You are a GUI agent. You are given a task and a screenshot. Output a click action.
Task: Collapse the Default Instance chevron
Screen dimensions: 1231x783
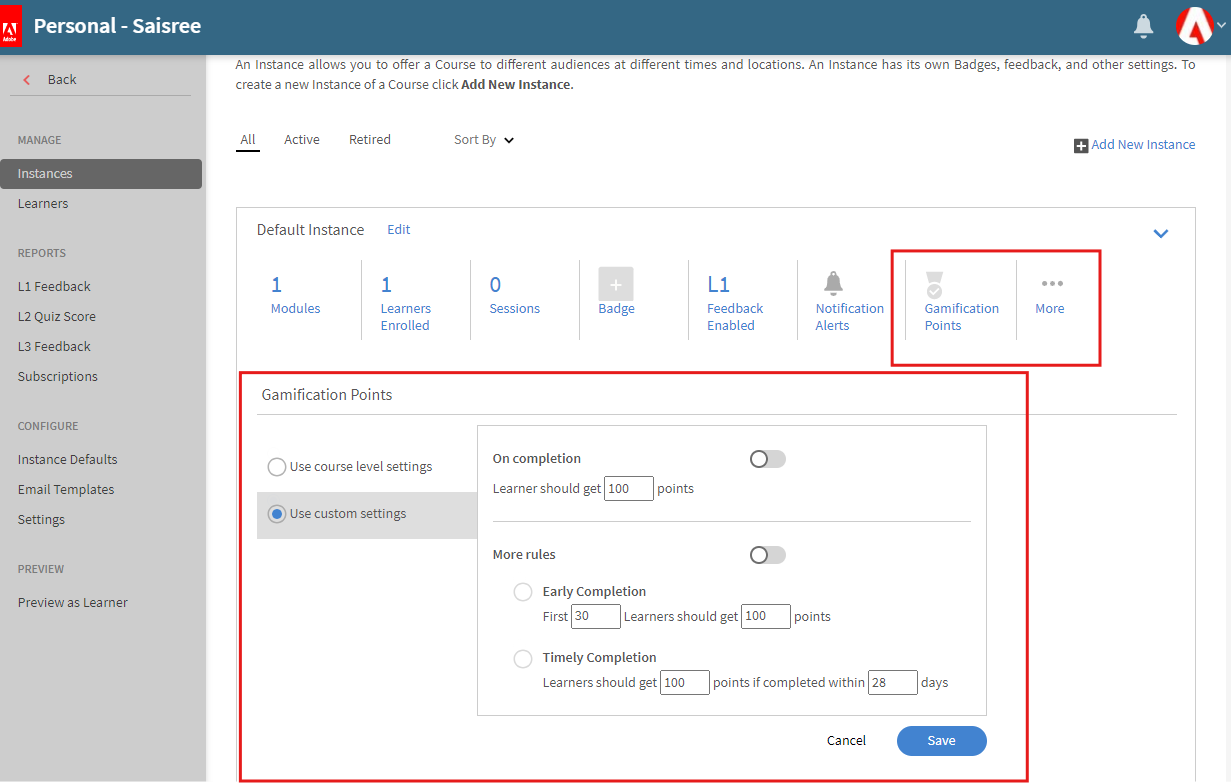[1160, 233]
